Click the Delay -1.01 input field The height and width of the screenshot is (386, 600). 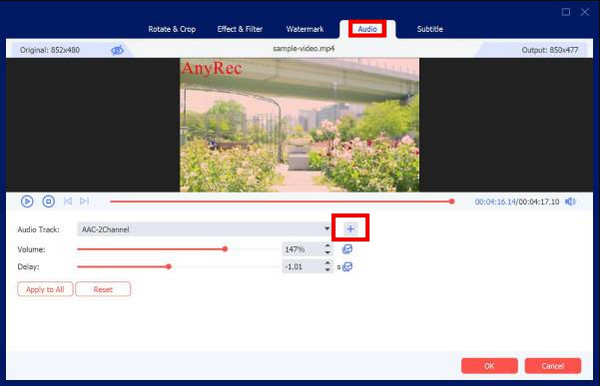[x=303, y=267]
